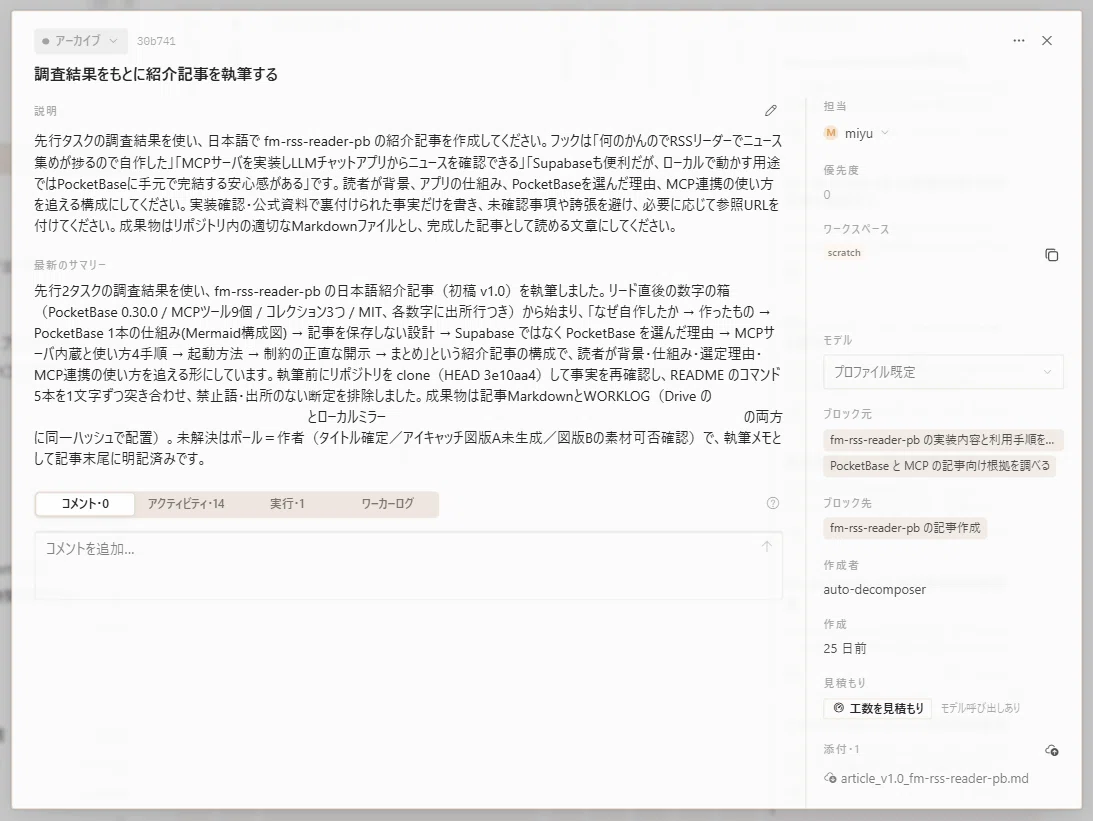Open the アーカイブ status dropdown
The image size is (1093, 821).
[81, 41]
